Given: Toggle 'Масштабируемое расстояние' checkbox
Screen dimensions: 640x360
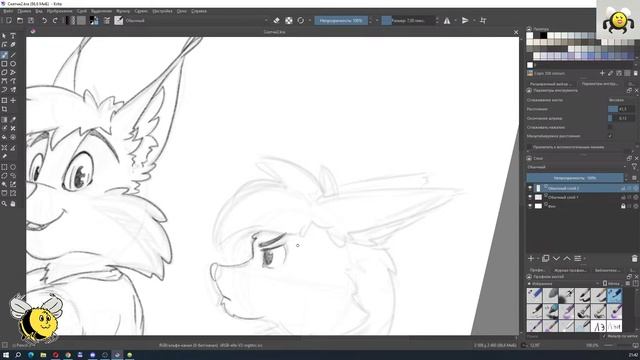Looking at the screenshot, I should click(x=610, y=136).
